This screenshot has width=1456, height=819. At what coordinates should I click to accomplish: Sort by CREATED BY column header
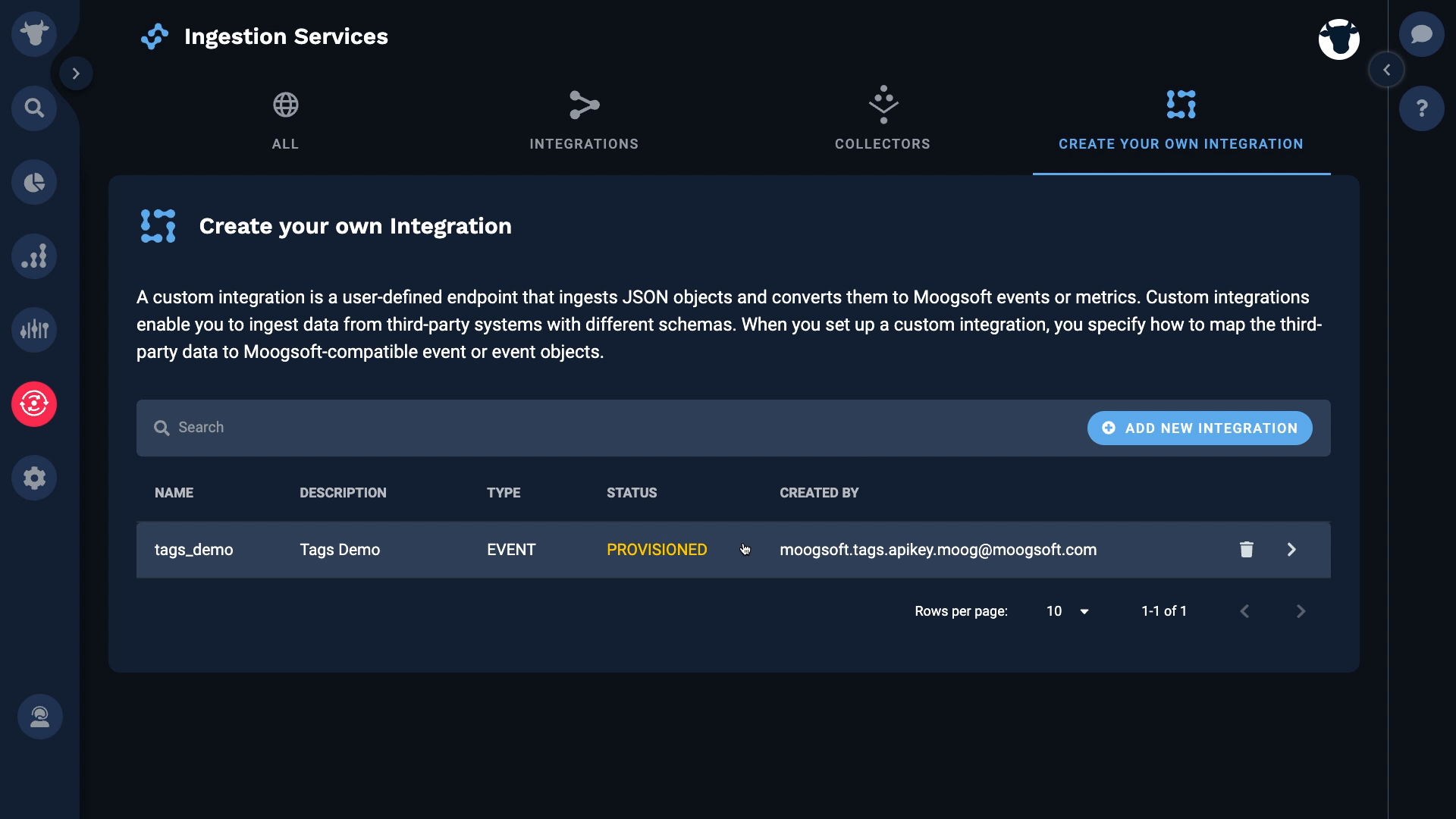(x=819, y=493)
